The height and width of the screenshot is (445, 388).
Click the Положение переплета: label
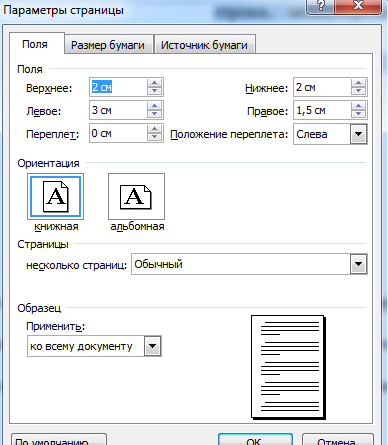[x=229, y=134]
